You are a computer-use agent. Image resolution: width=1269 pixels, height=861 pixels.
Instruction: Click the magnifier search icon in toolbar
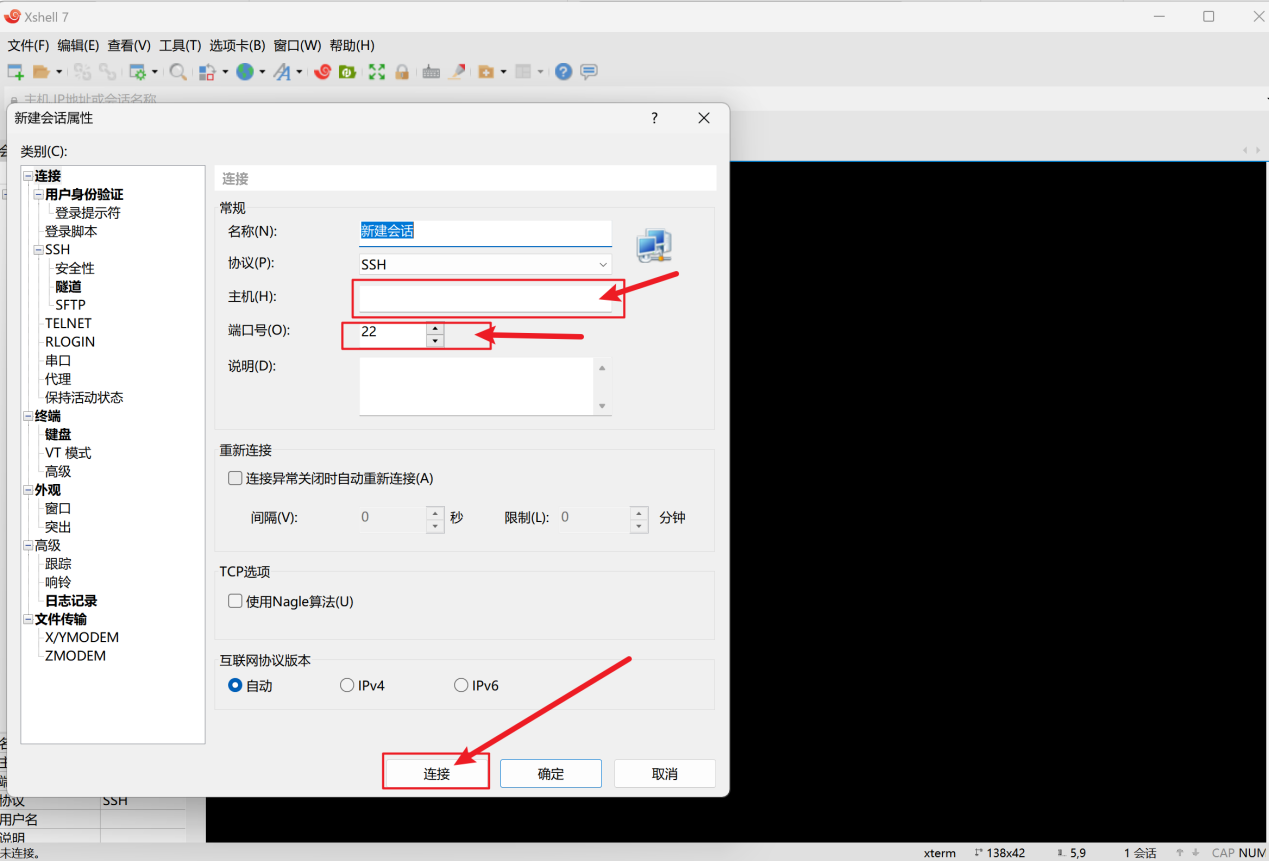coord(177,72)
